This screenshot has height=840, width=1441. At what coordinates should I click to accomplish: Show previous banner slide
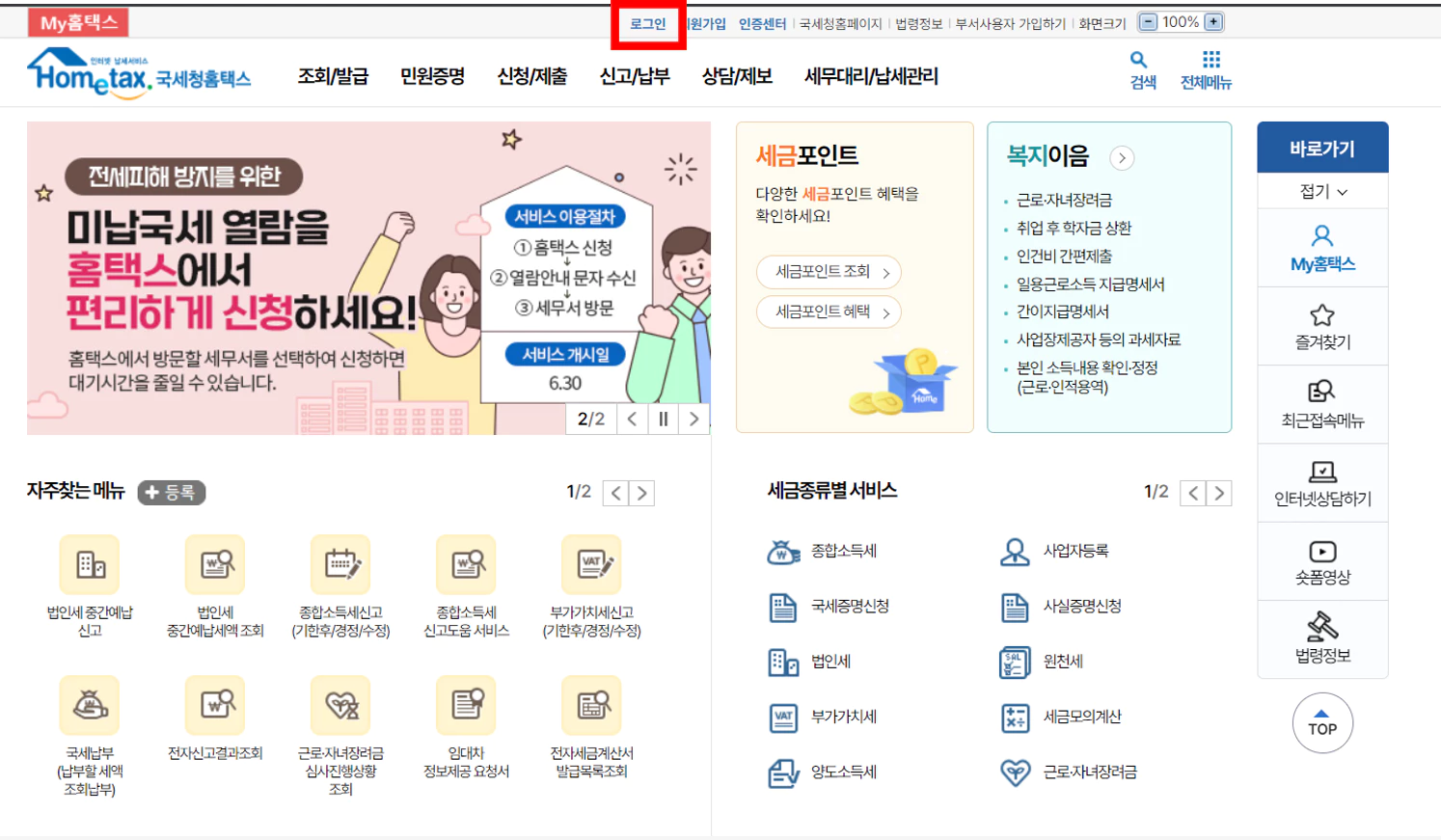click(632, 419)
